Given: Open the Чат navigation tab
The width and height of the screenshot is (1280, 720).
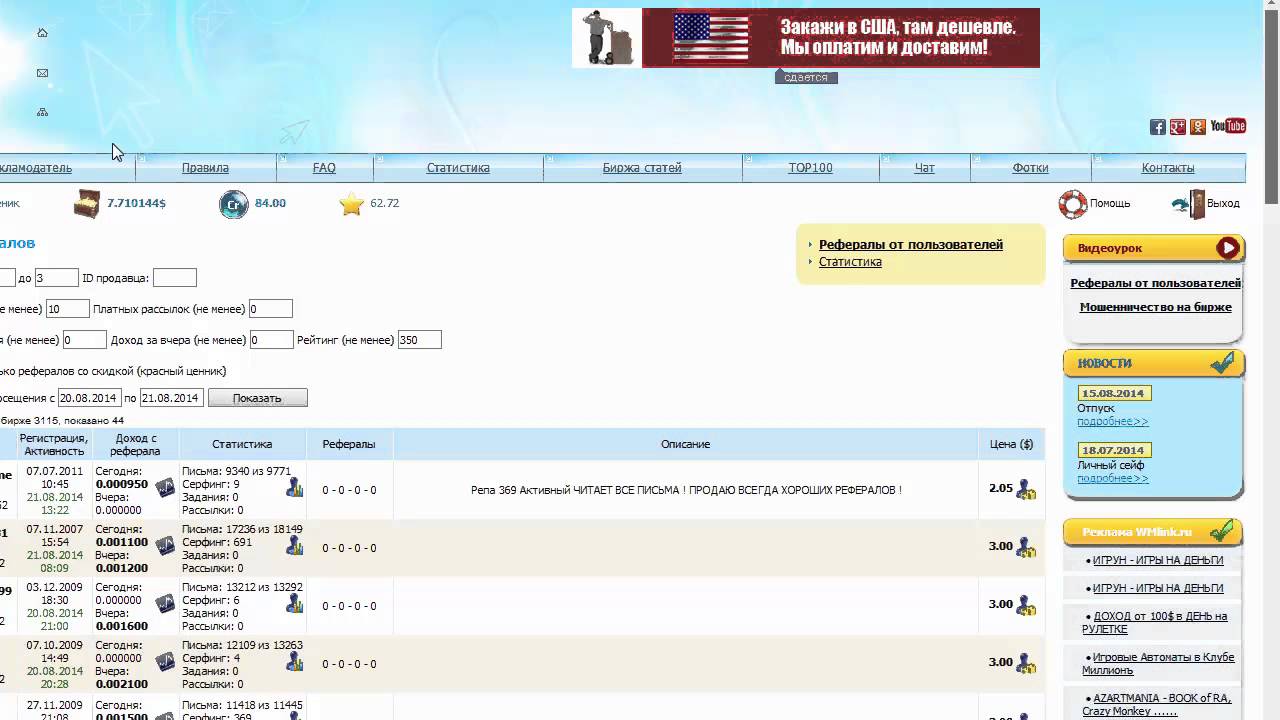Looking at the screenshot, I should pyautogui.click(x=925, y=168).
